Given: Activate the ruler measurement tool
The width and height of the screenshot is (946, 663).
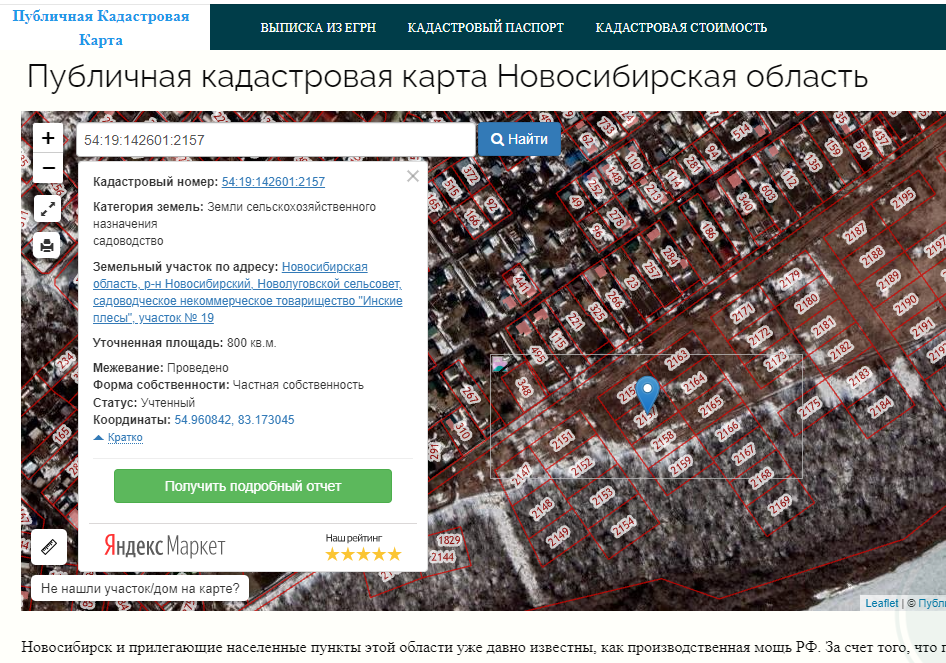Looking at the screenshot, I should pos(49,547).
